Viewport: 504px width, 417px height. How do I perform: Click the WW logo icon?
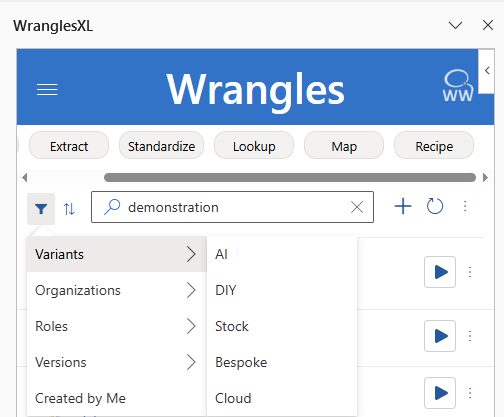pyautogui.click(x=458, y=86)
